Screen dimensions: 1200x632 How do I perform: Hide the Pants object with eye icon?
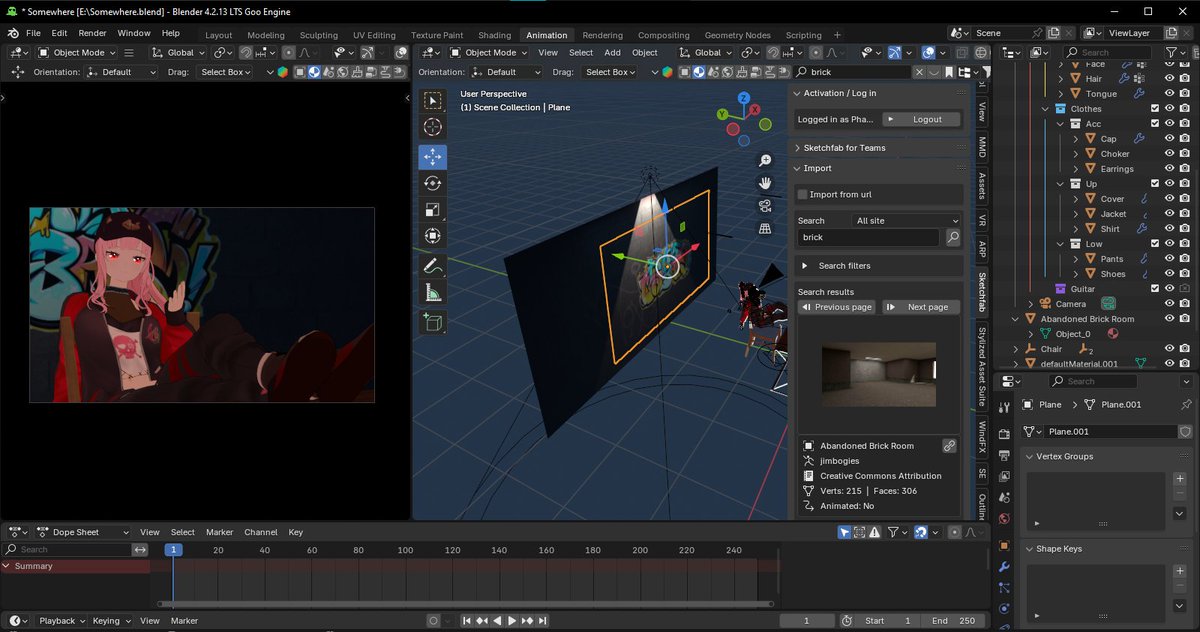1169,259
